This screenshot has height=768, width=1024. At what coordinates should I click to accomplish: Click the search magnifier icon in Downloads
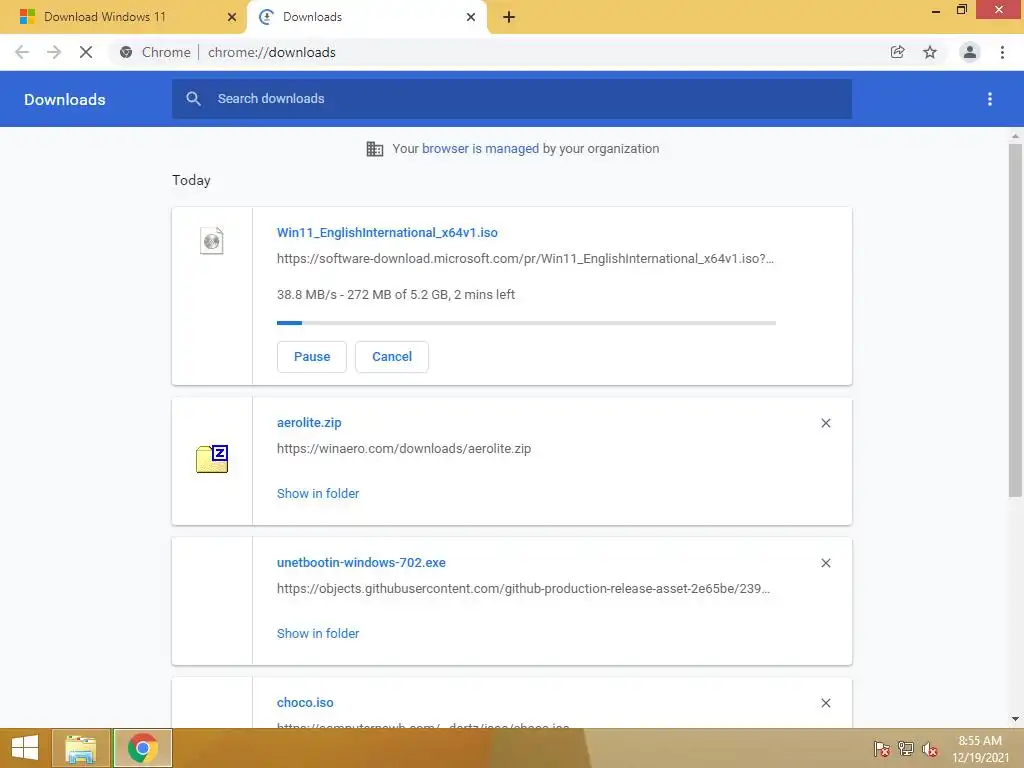coord(193,99)
